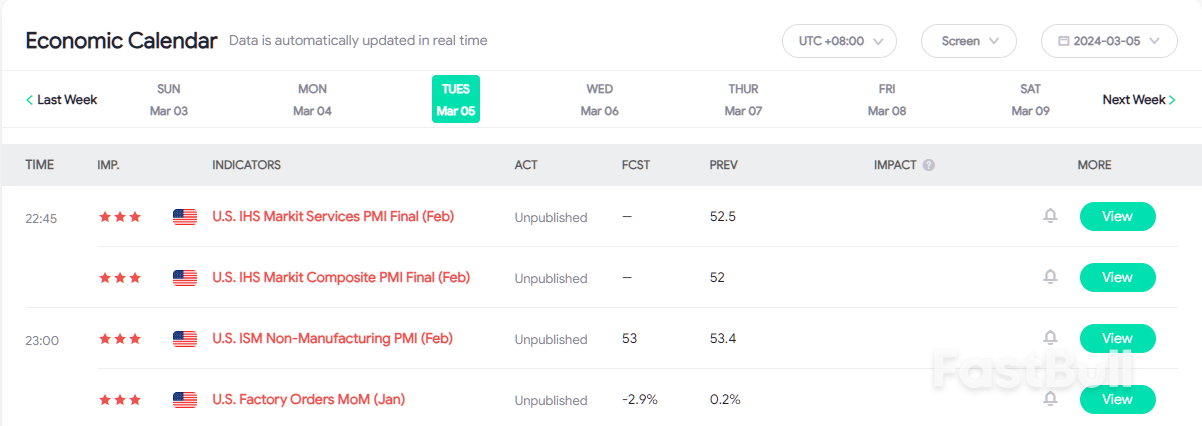Open the UTC +08:00 timezone dropdown
Viewport: 1202px width, 426px height.
pyautogui.click(x=839, y=41)
